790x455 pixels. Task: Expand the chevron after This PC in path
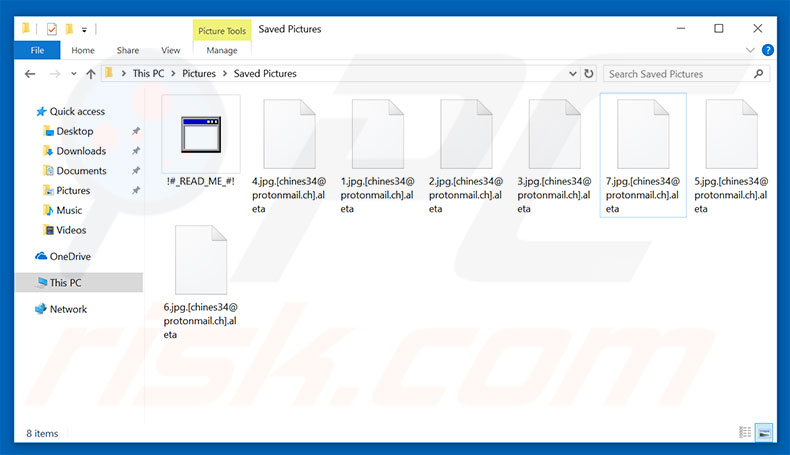173,74
